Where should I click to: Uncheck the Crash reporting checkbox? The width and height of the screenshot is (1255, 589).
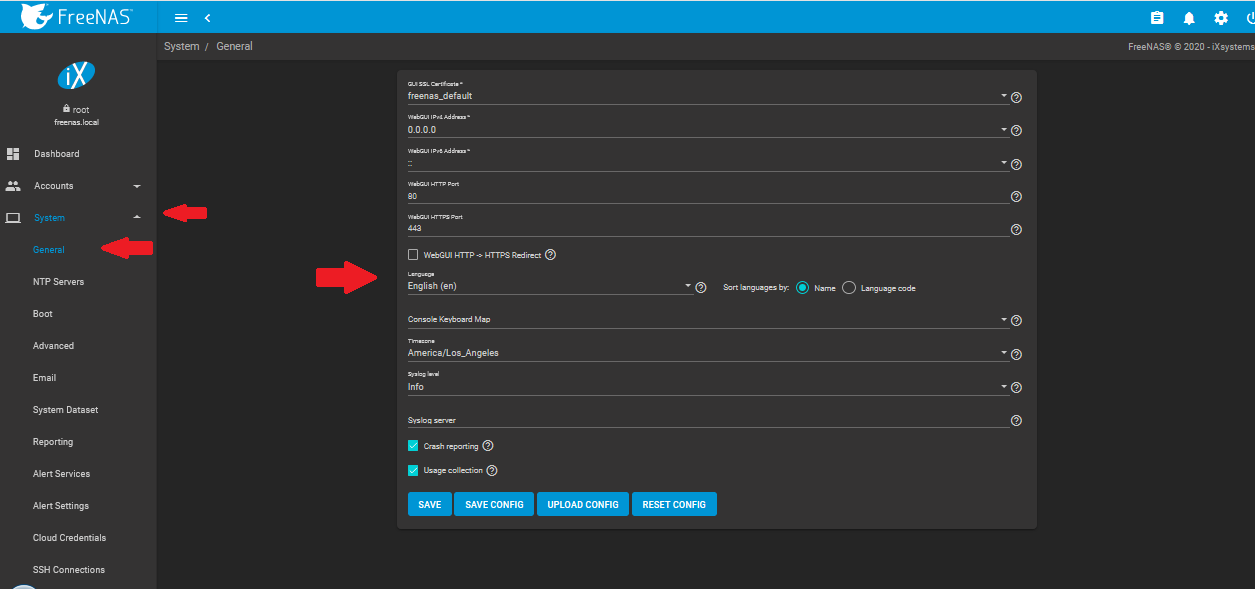413,446
